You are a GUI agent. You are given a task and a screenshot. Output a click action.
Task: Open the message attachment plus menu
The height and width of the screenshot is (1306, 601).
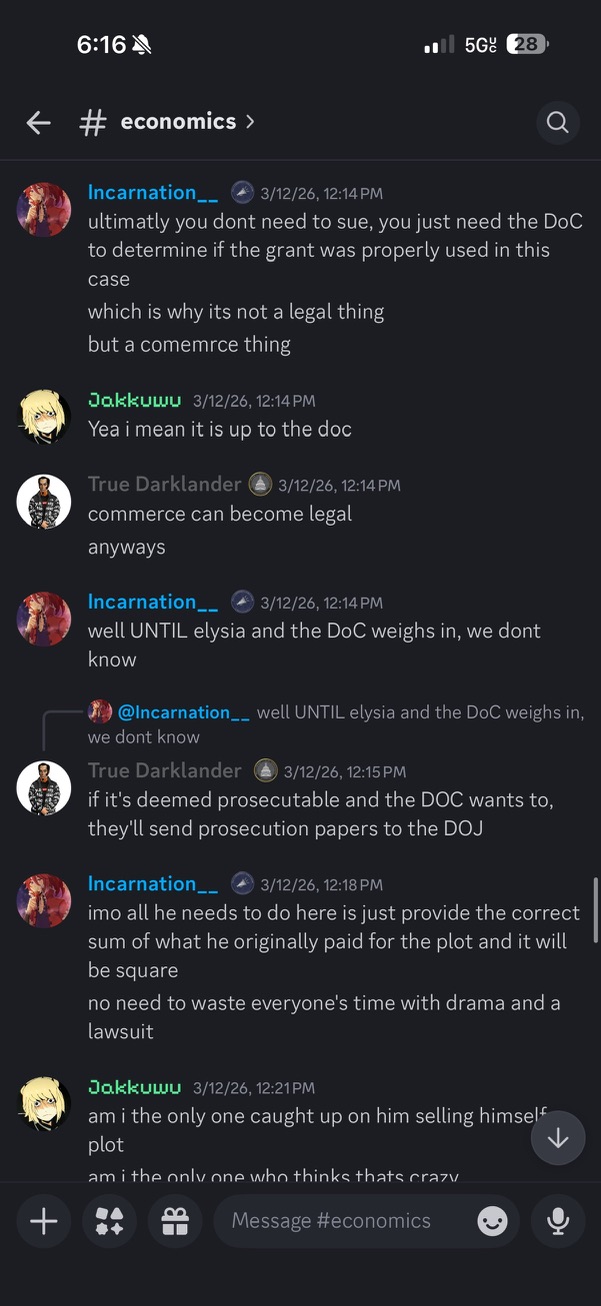pyautogui.click(x=43, y=1221)
